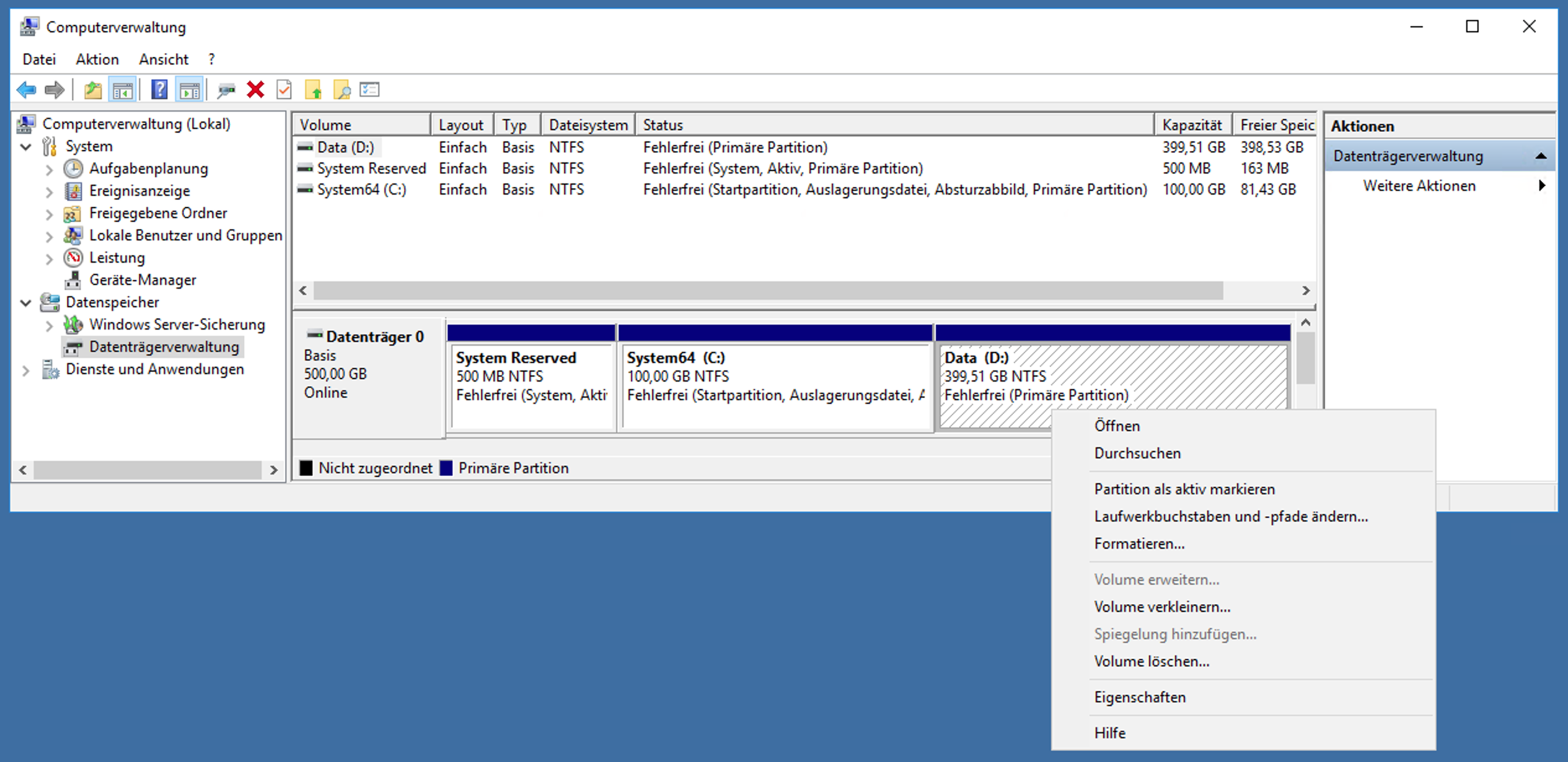The image size is (1568, 762).
Task: Click the folder with magnifier toolbar icon
Action: (341, 90)
